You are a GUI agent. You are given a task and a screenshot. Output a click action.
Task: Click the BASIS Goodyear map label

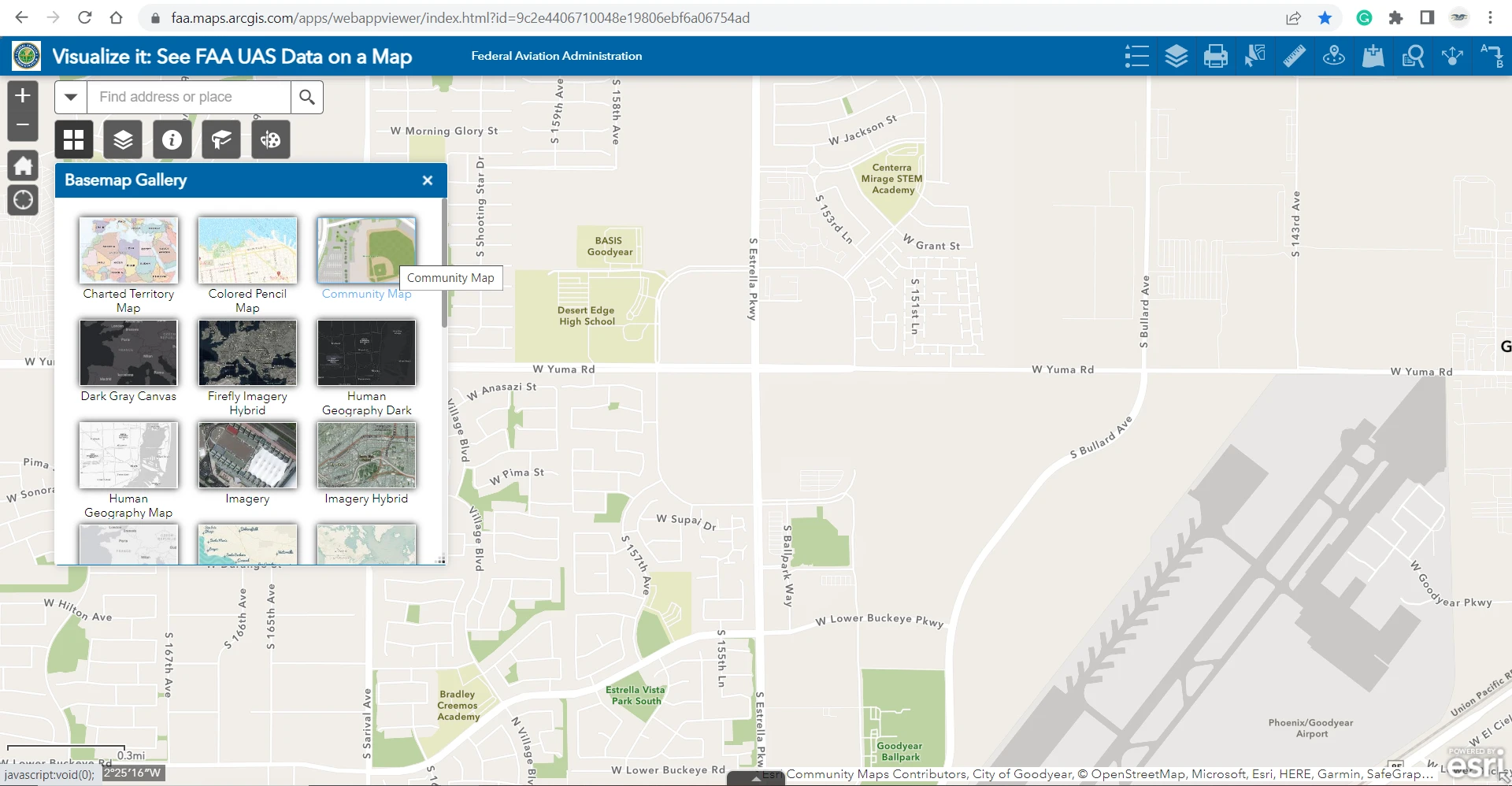610,247
